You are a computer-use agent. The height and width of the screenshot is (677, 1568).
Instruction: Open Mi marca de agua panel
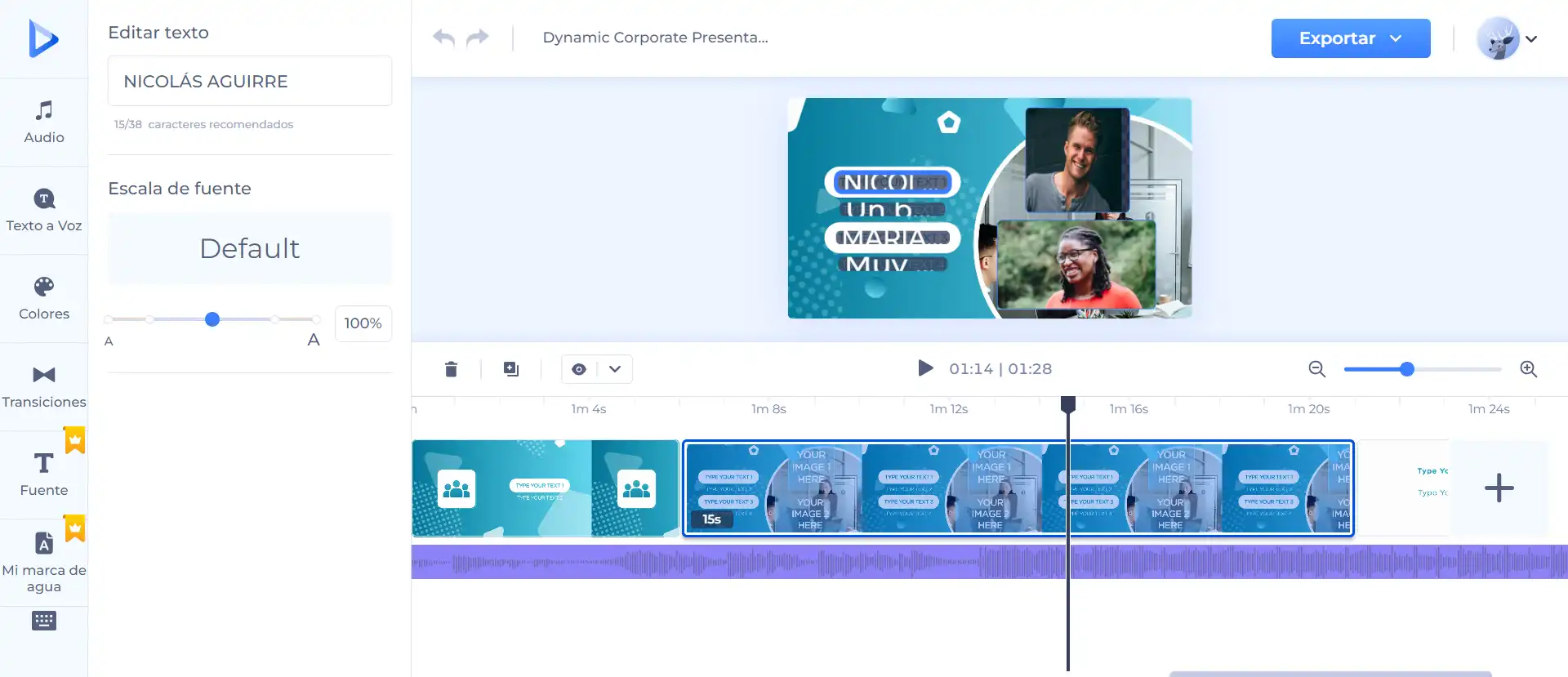(x=44, y=563)
